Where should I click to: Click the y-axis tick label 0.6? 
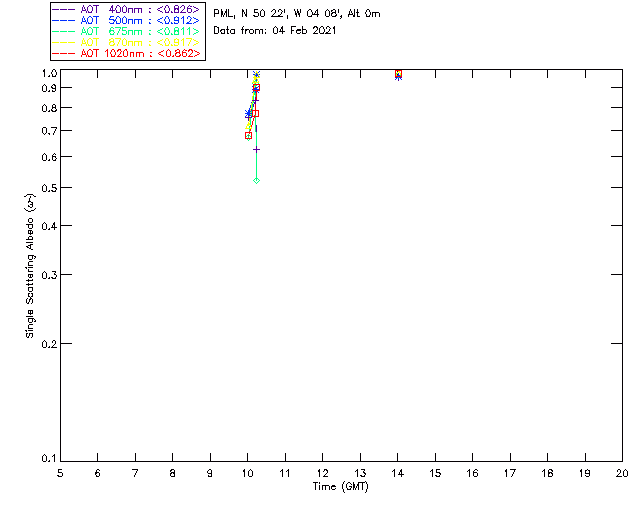coord(49,157)
